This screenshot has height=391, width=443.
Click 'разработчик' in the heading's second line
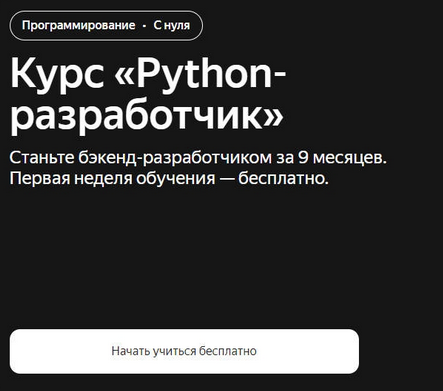pos(137,115)
